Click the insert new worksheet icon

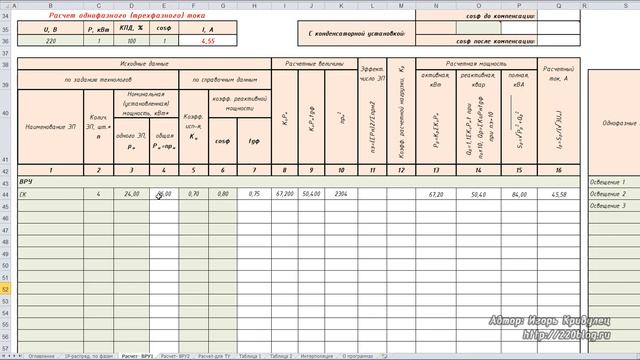tap(384, 356)
